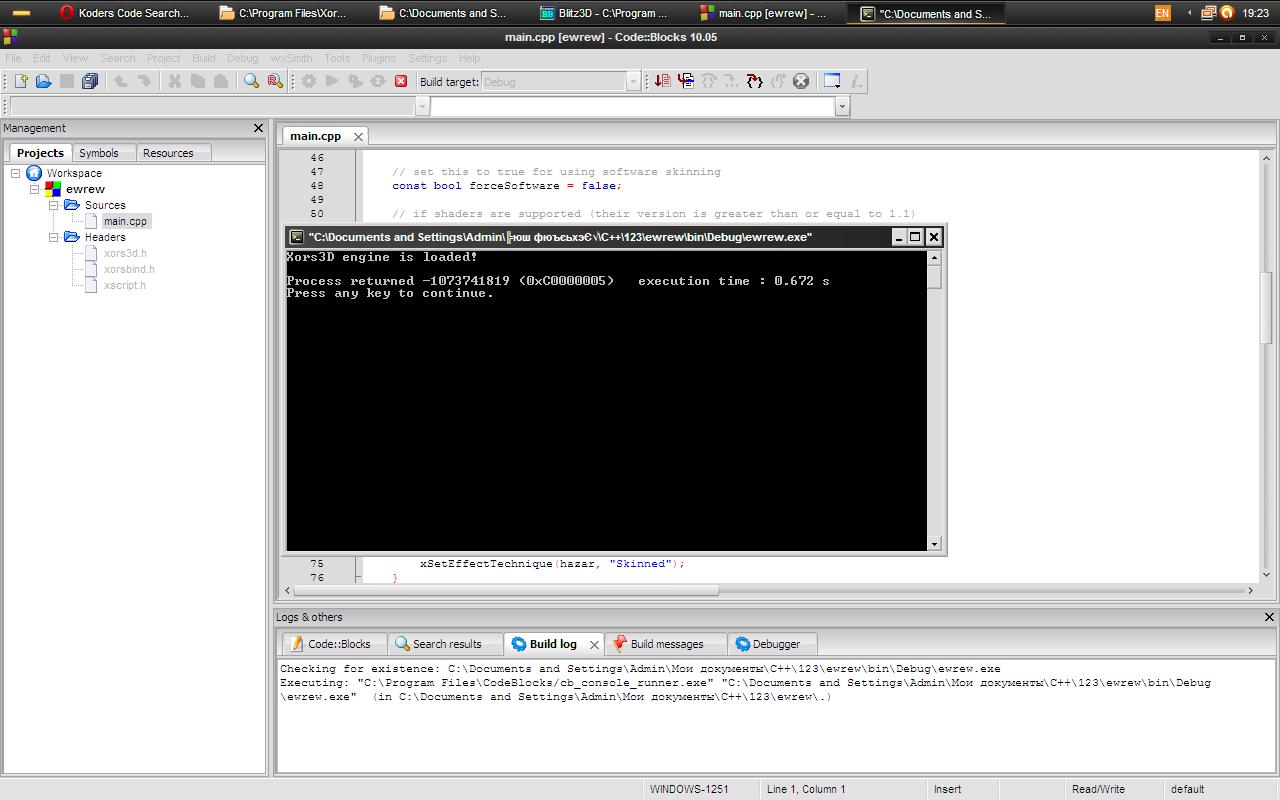This screenshot has height=800, width=1280.
Task: Click the Replace toolbar icon
Action: pos(275,81)
